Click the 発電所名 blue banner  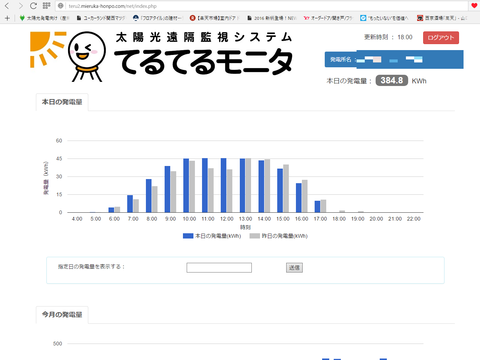click(x=394, y=60)
